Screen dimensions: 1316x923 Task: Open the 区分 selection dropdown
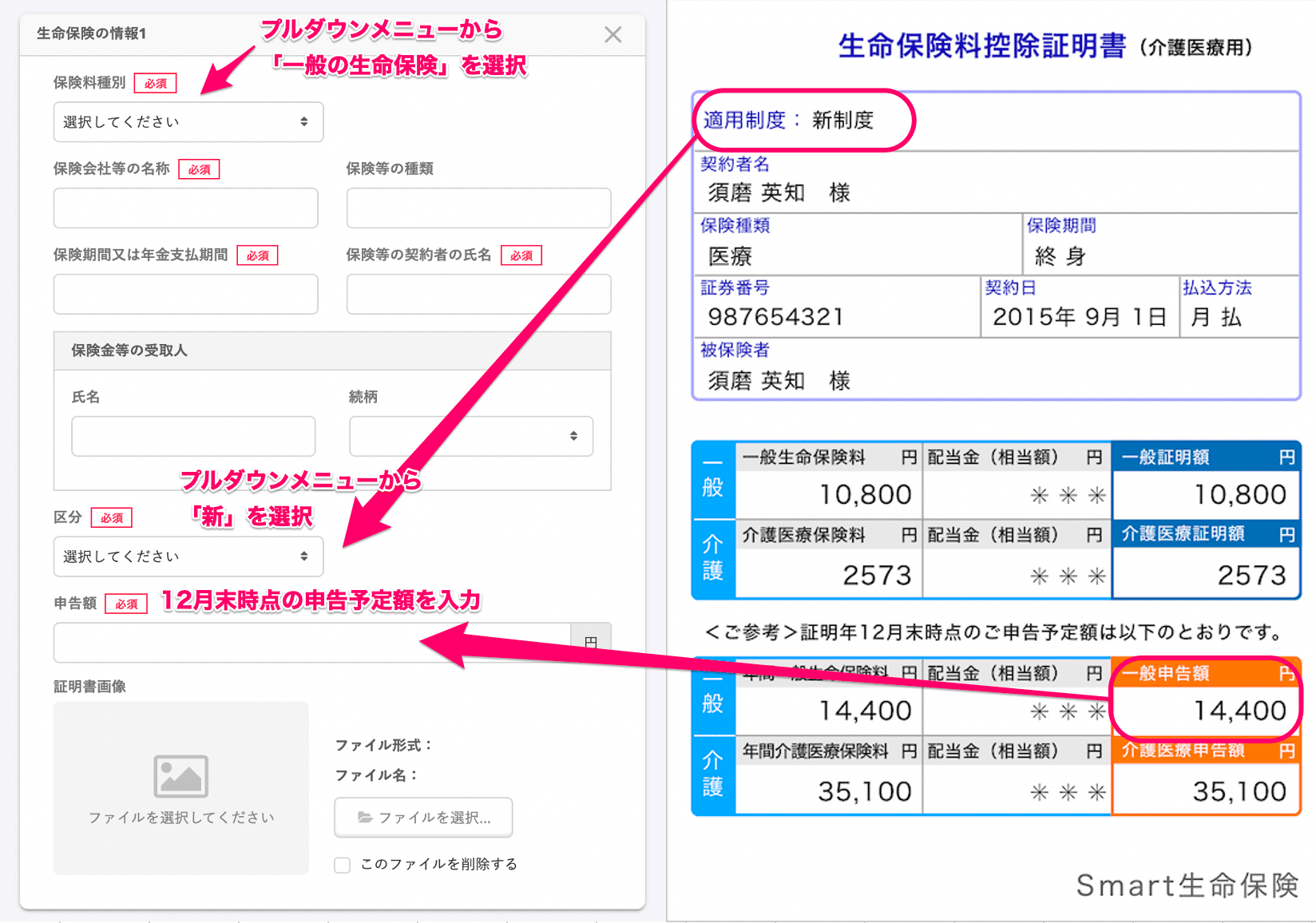click(x=187, y=557)
